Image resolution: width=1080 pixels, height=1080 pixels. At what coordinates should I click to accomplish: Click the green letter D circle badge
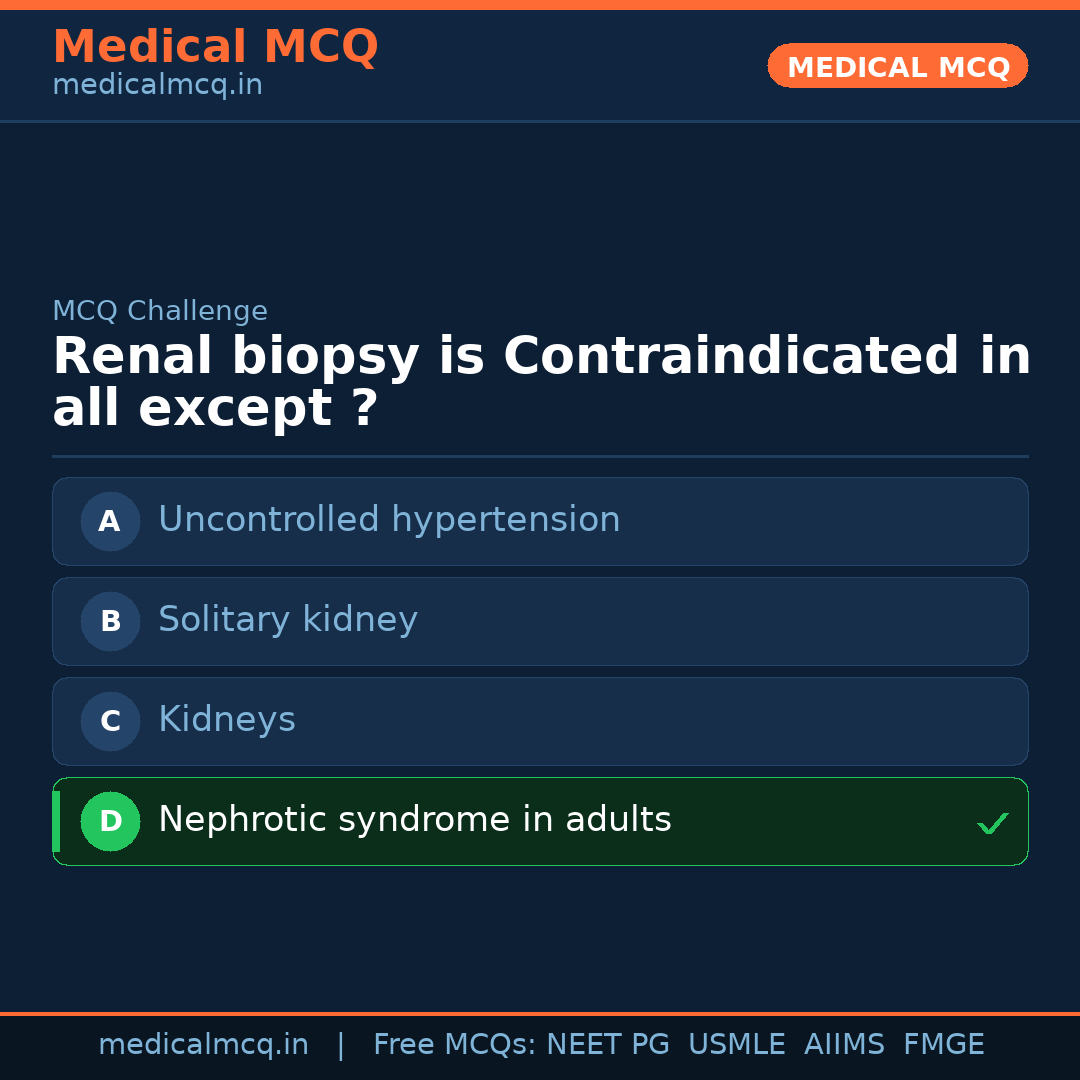coord(110,821)
